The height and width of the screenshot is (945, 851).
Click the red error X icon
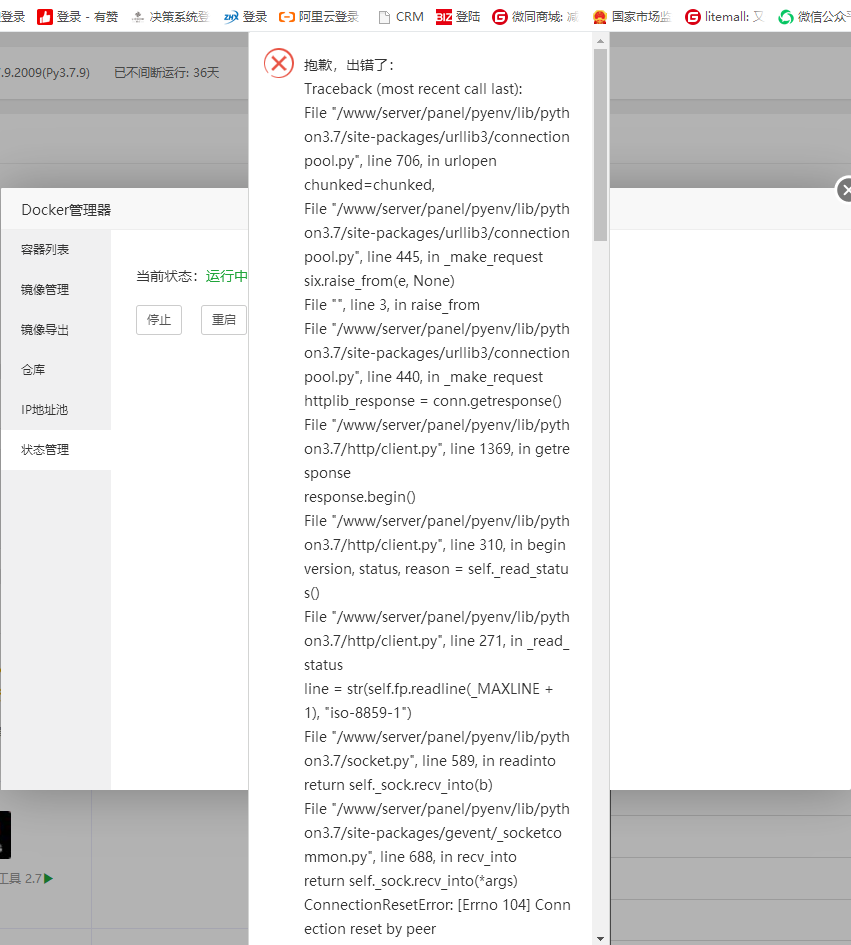coord(279,63)
